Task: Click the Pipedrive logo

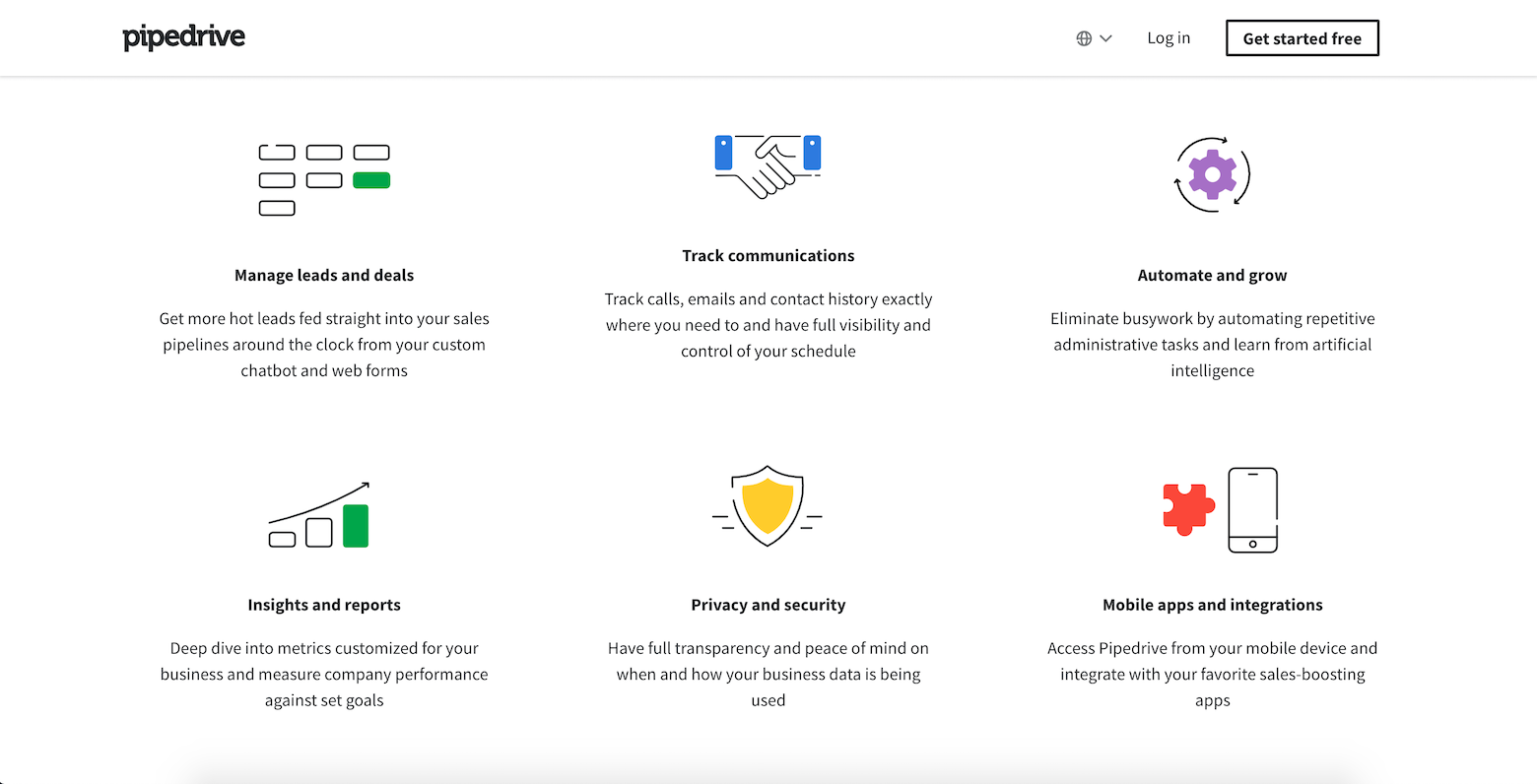Action: [x=184, y=37]
